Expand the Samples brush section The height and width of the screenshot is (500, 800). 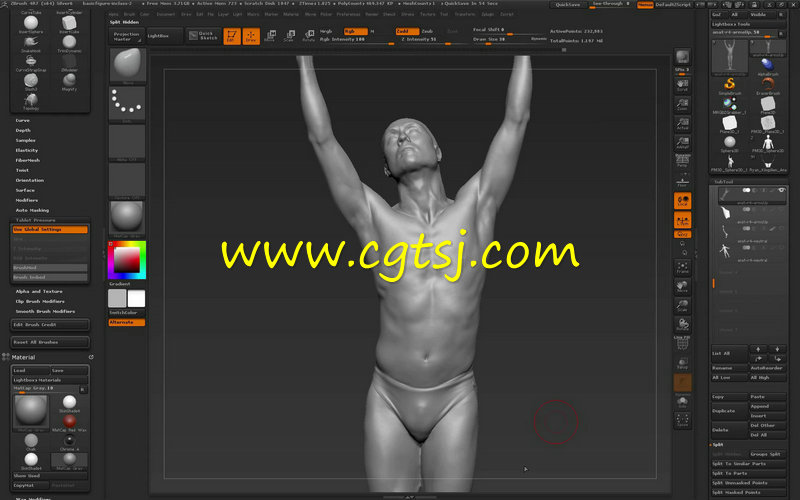pyautogui.click(x=26, y=140)
